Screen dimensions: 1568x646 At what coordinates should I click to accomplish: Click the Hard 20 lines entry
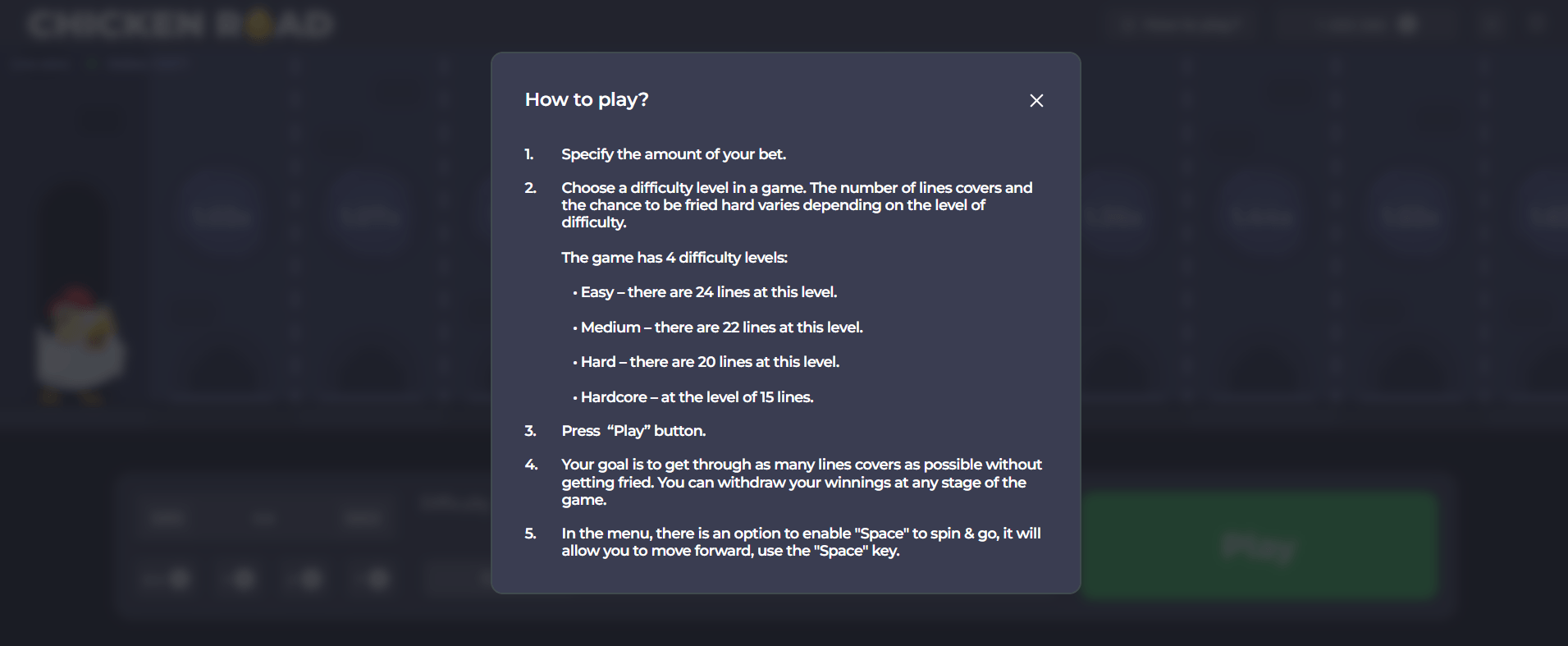click(710, 362)
